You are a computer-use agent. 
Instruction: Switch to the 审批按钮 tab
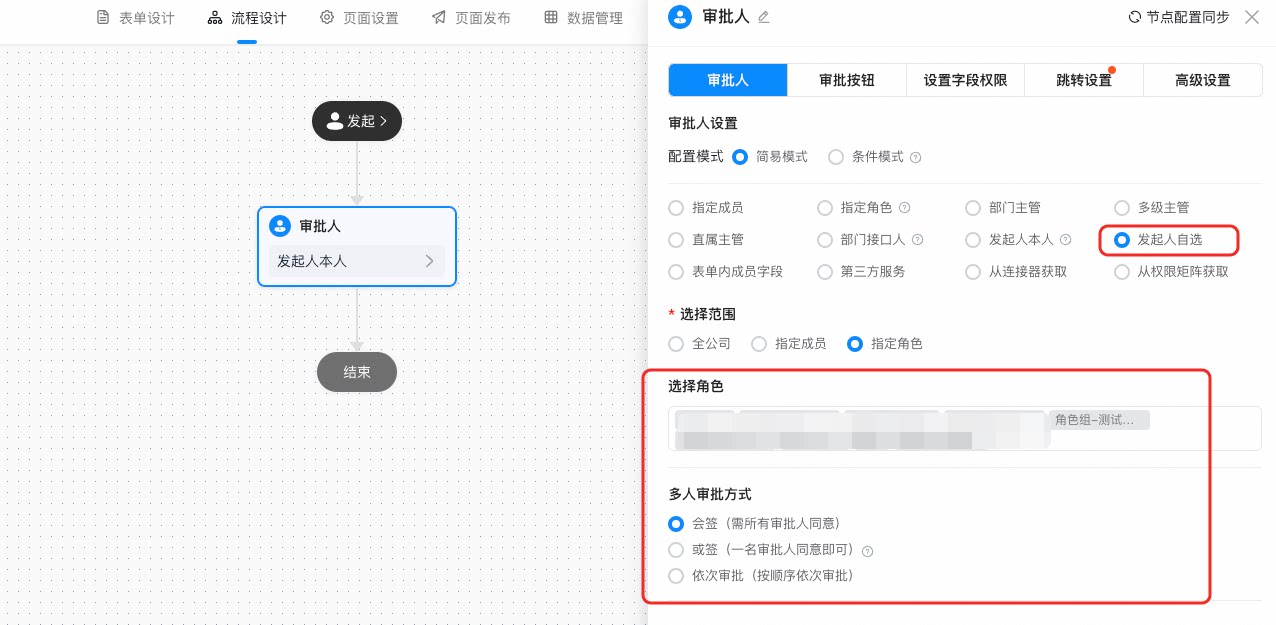click(x=847, y=80)
